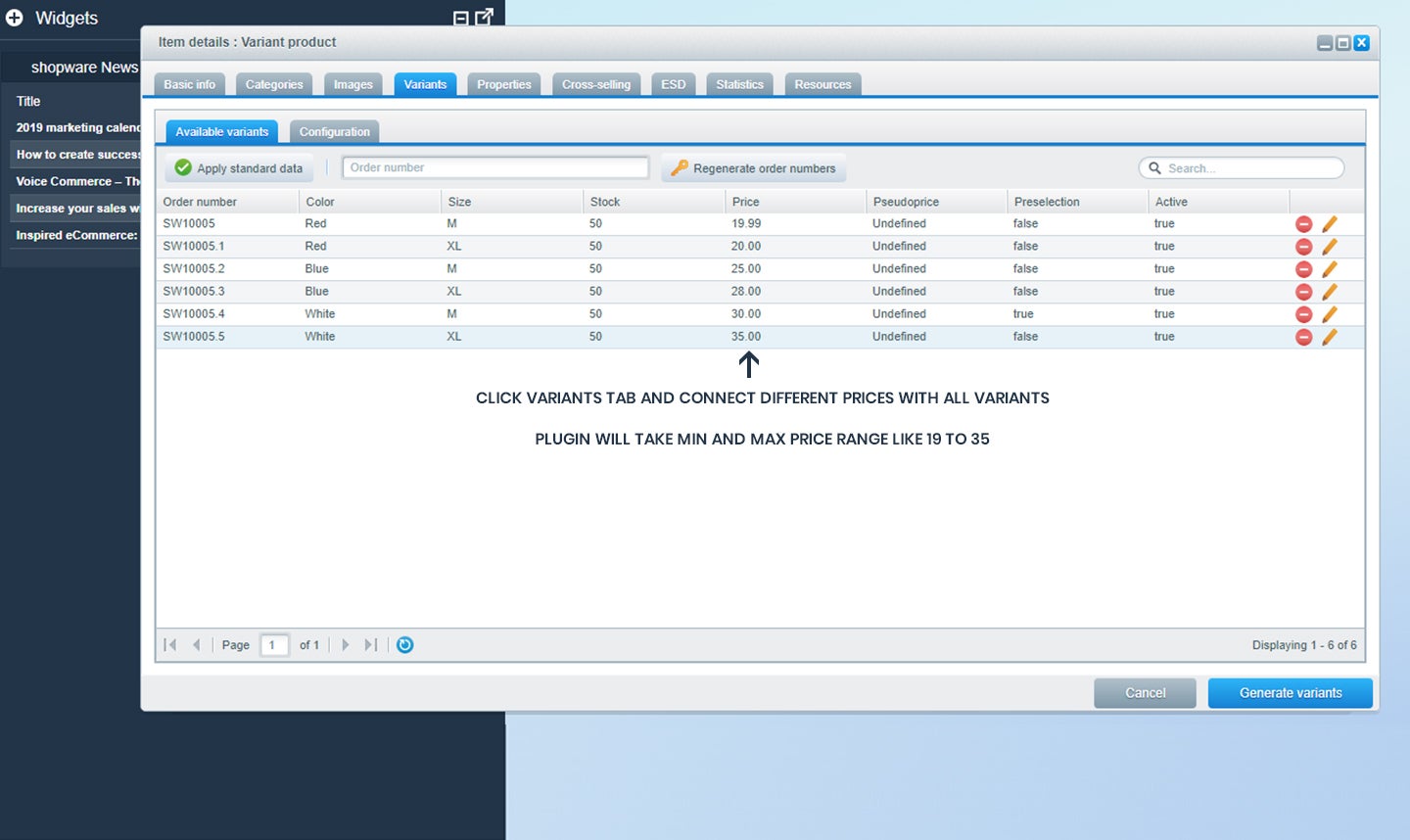Click the variants Search field
The width and height of the screenshot is (1410, 840).
click(x=1242, y=168)
